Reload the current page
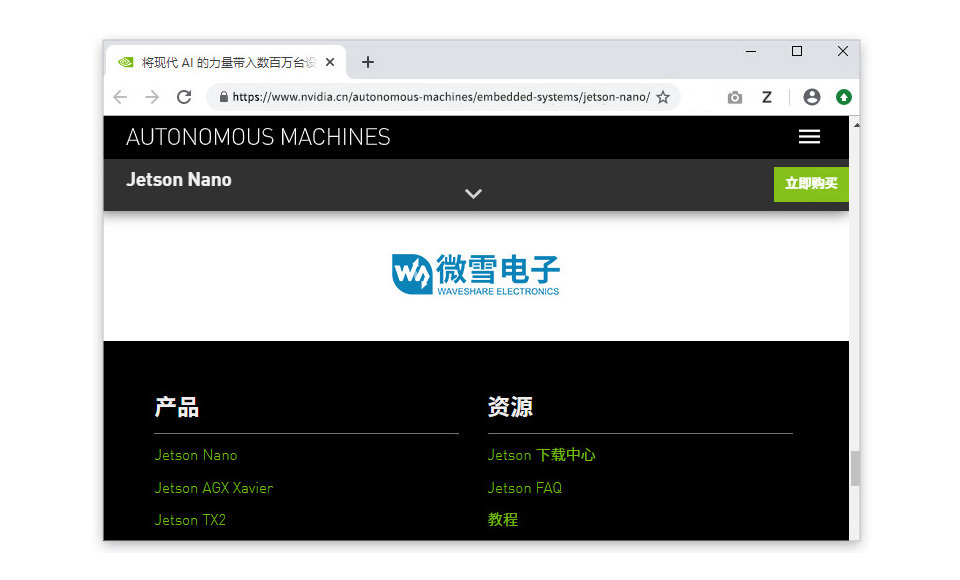Viewport: 960px width, 580px height. tap(184, 97)
